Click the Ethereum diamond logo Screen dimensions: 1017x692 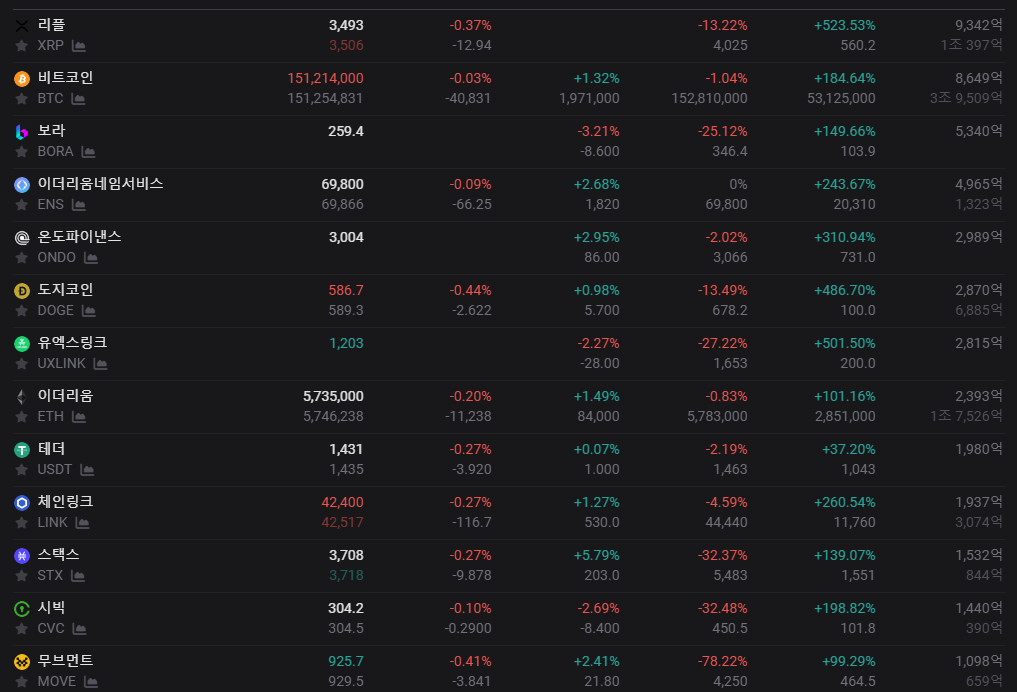pyautogui.click(x=22, y=397)
